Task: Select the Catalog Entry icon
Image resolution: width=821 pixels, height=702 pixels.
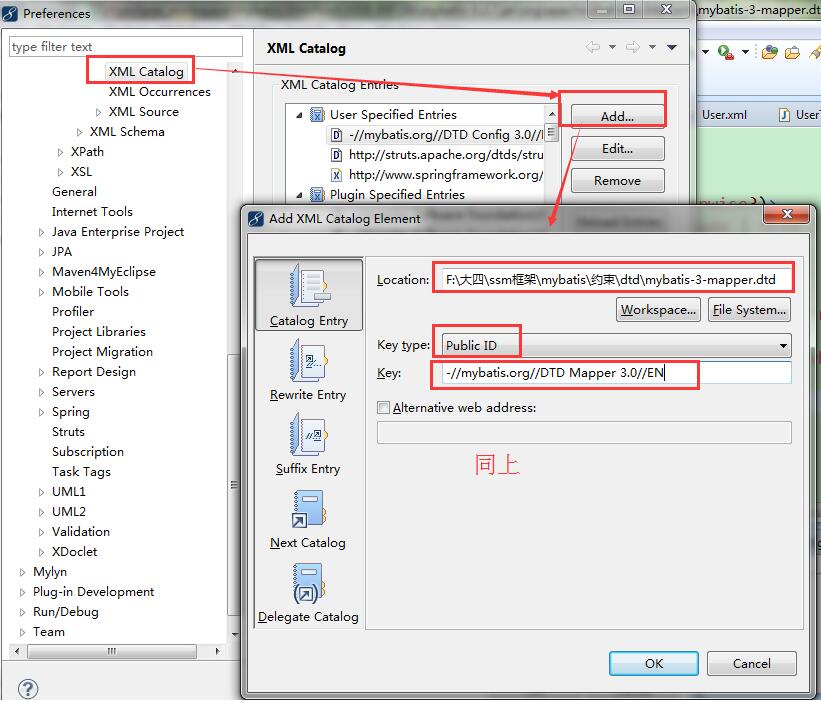Action: [x=309, y=286]
